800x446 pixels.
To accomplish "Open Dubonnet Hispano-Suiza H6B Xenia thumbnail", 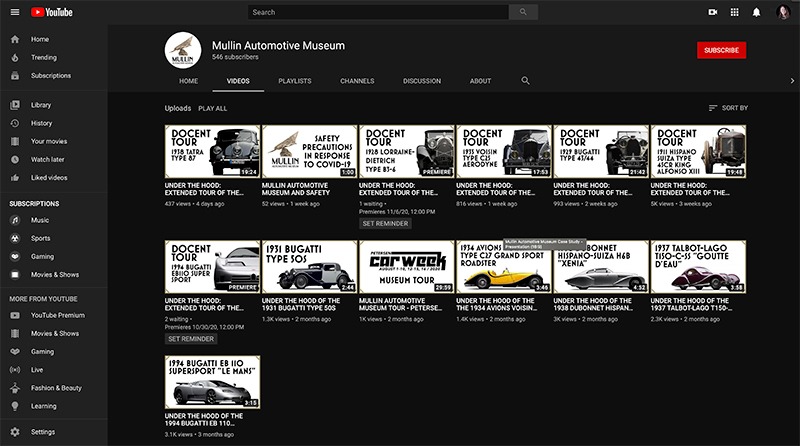I will [x=601, y=267].
